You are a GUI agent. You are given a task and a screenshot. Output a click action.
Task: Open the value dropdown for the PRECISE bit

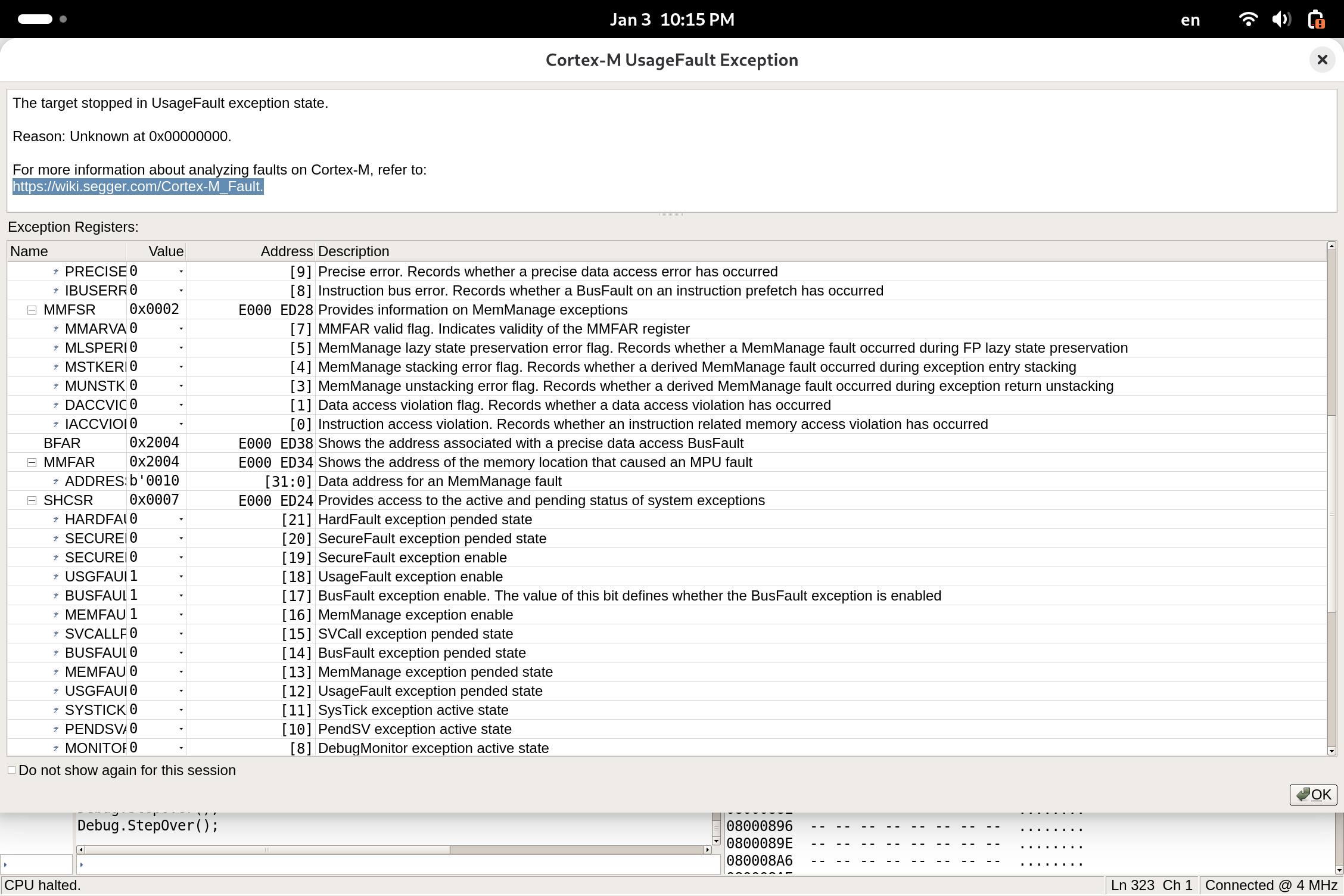181,272
